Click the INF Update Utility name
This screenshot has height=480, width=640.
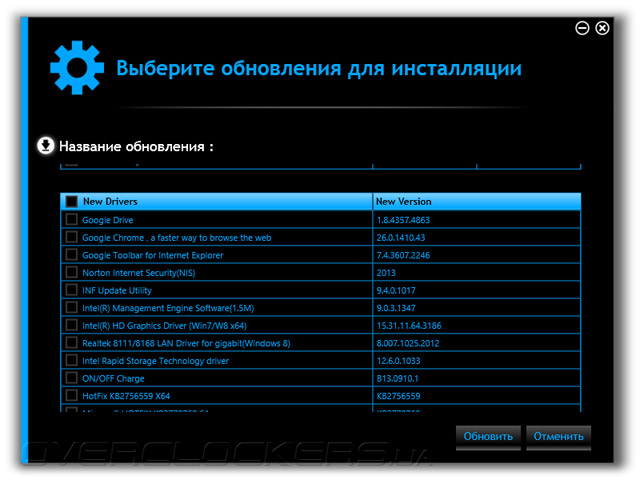click(117, 291)
